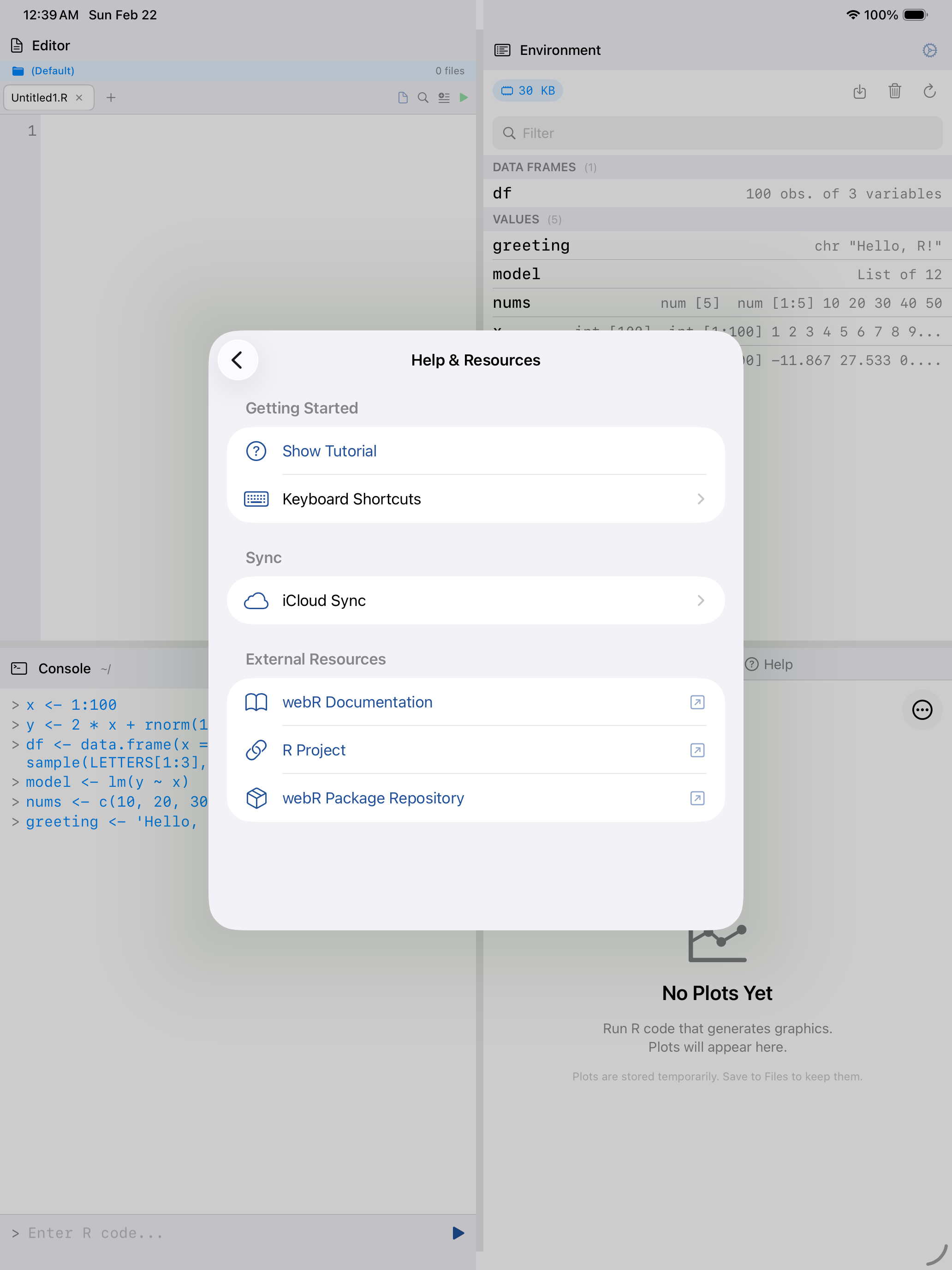This screenshot has width=952, height=1270.
Task: Select the Untitled1.R editor tab
Action: pyautogui.click(x=40, y=98)
